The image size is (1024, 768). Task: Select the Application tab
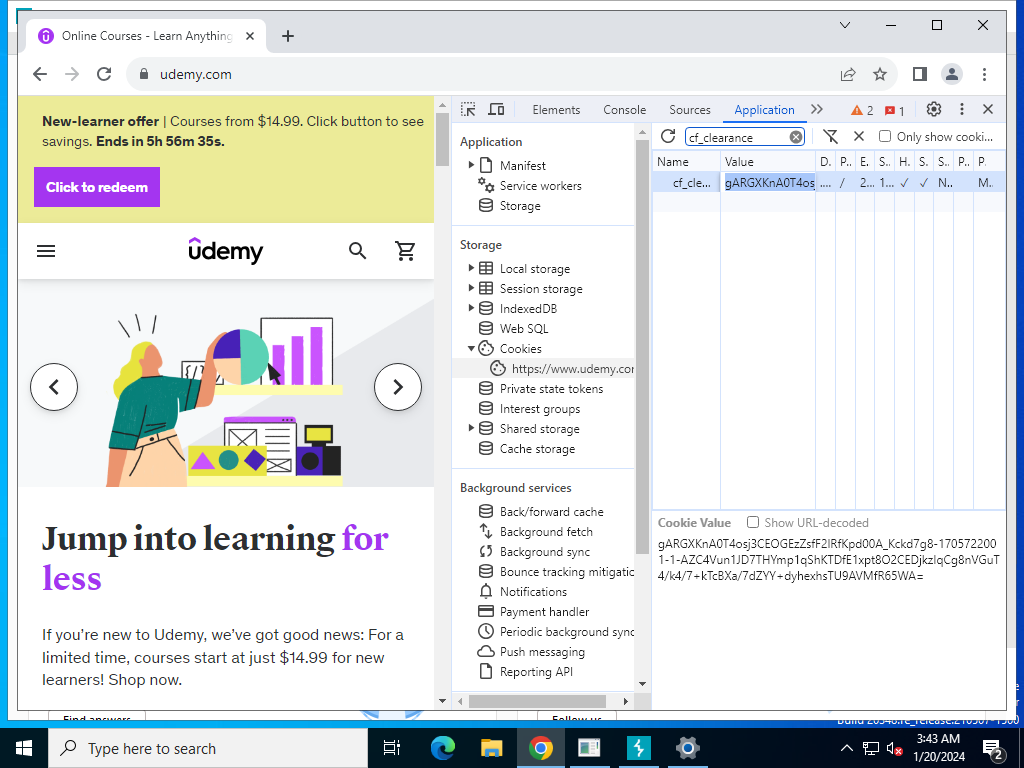764,110
